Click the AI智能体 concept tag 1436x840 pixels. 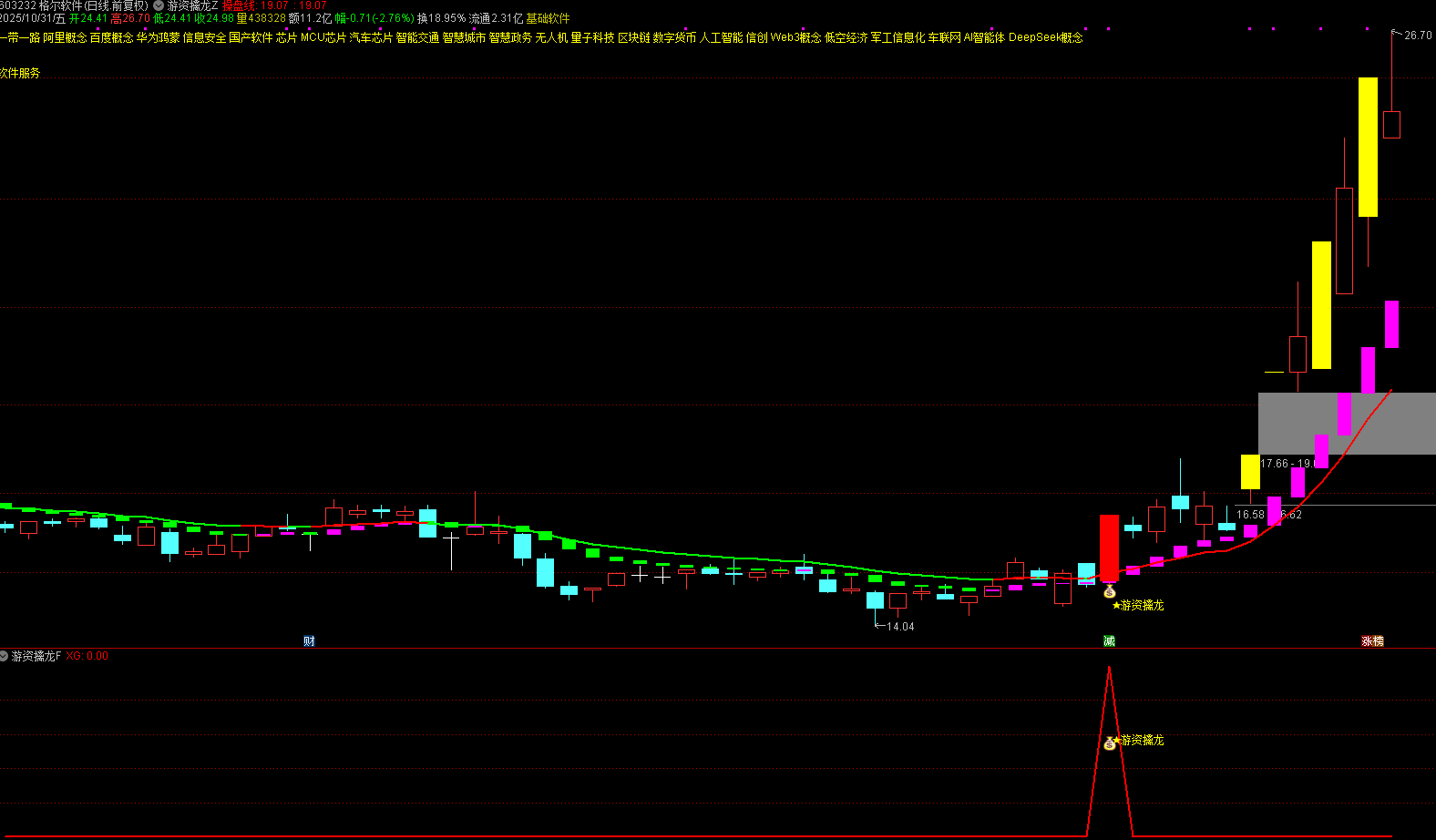984,37
